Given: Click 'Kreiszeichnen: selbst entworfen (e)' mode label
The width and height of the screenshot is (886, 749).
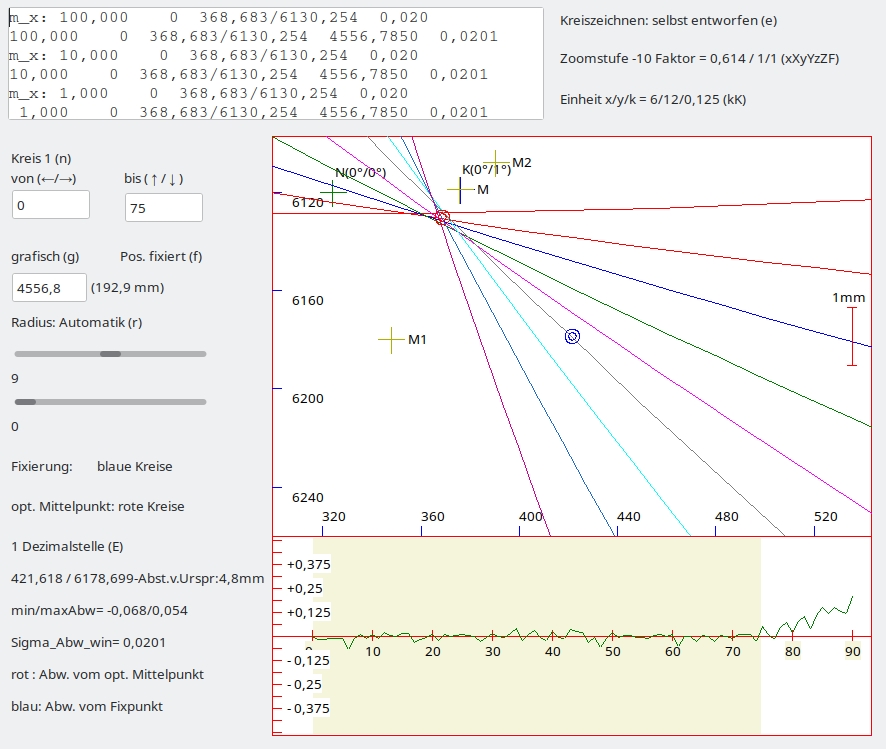Looking at the screenshot, I should [668, 20].
